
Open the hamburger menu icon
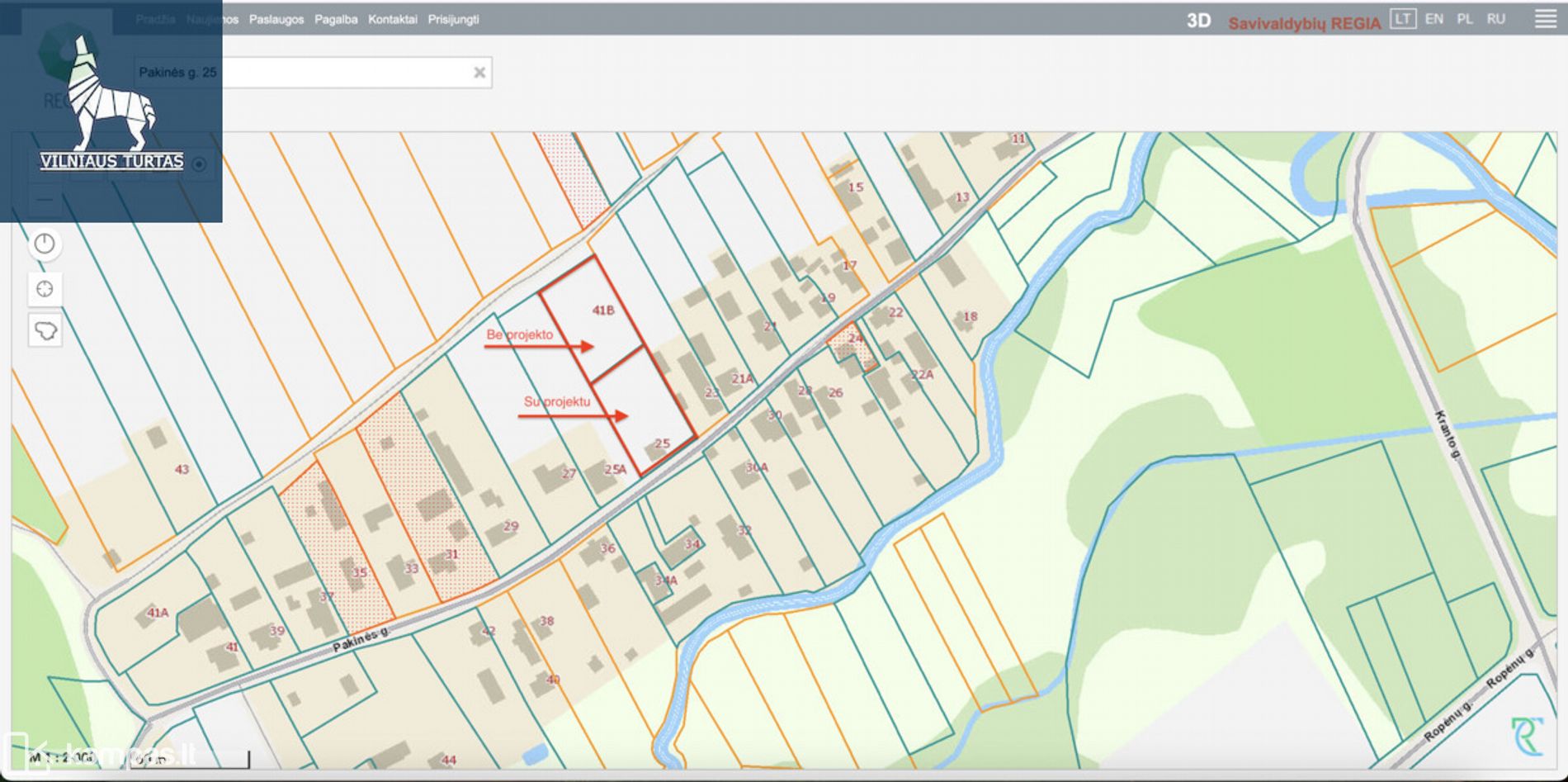click(x=1545, y=19)
